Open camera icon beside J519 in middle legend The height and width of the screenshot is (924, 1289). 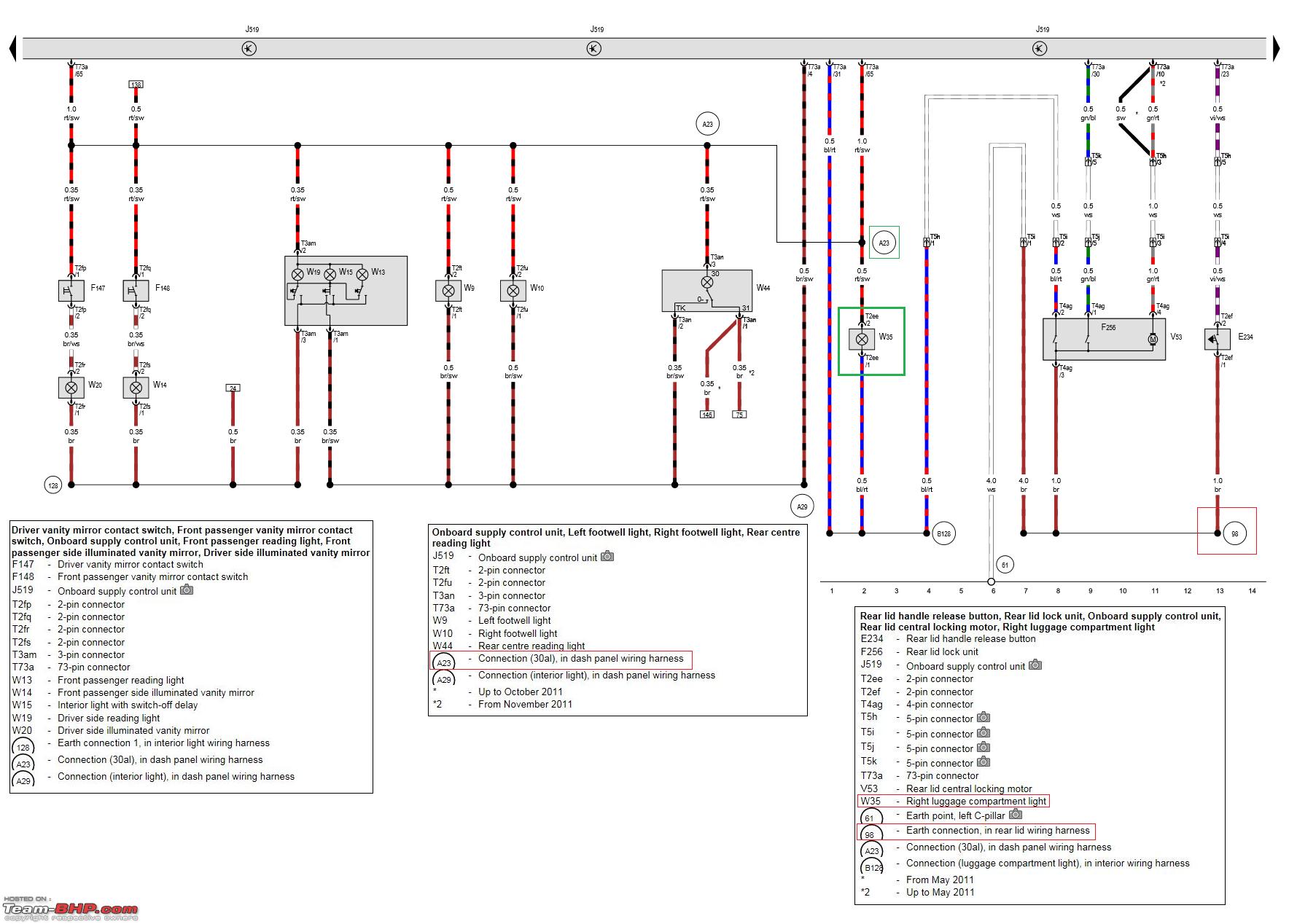click(x=607, y=556)
